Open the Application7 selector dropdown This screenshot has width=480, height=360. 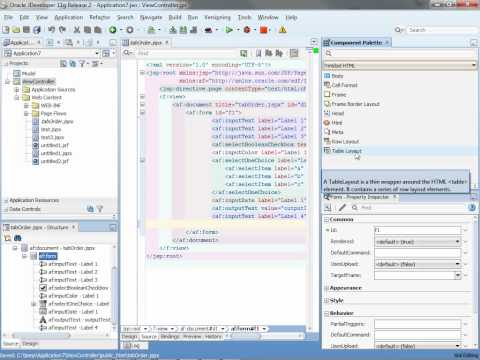click(97, 53)
